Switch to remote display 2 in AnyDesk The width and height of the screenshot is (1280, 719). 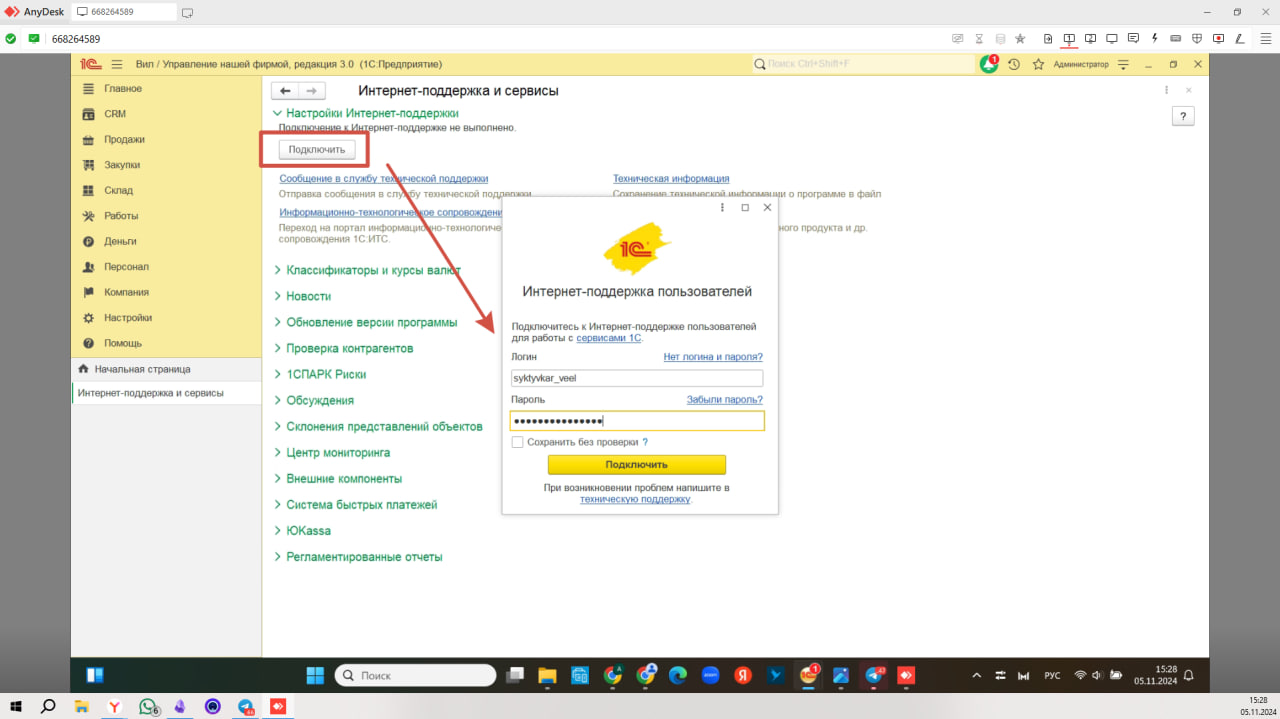[x=1090, y=38]
